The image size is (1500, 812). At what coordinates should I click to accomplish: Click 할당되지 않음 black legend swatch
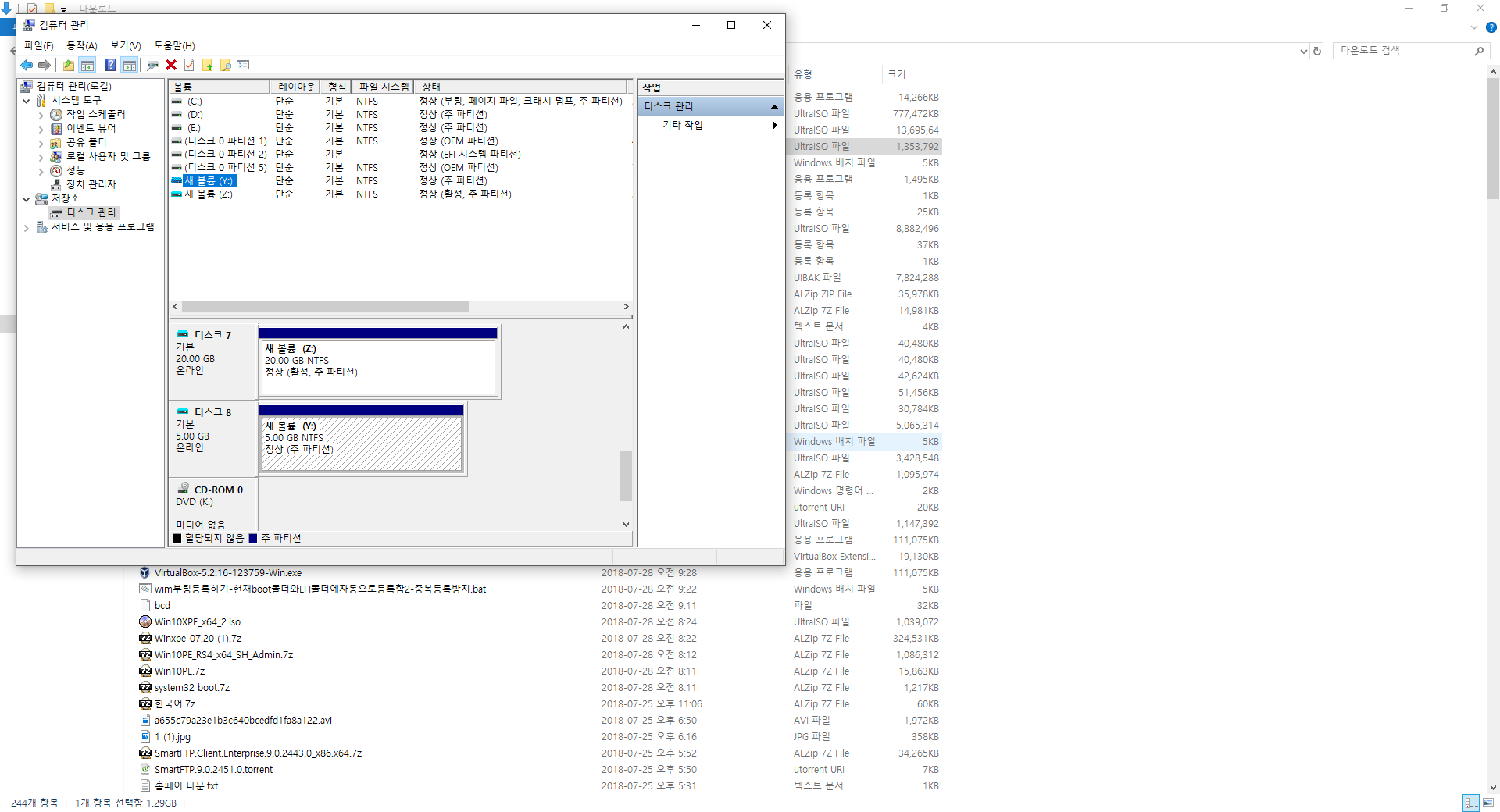pos(177,539)
